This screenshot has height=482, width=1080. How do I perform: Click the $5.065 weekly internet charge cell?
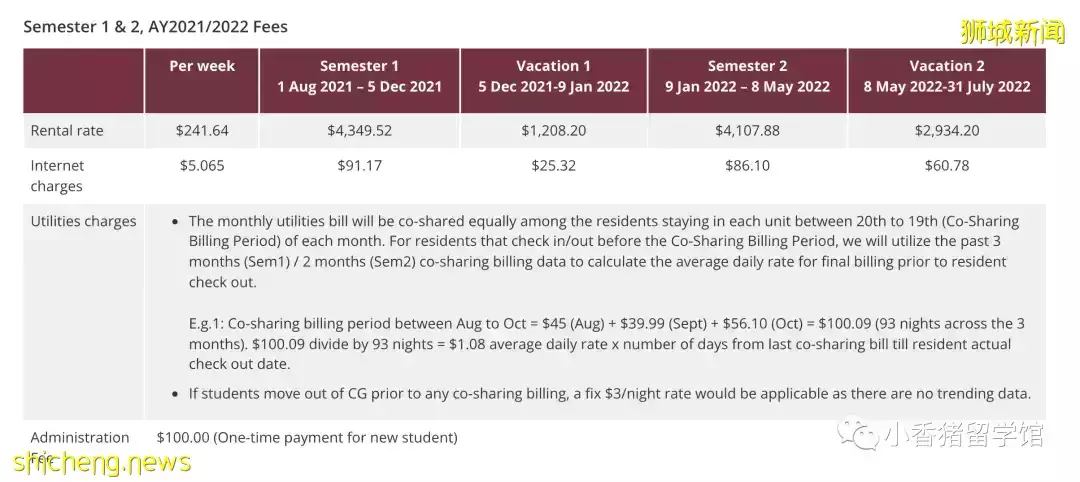202,166
